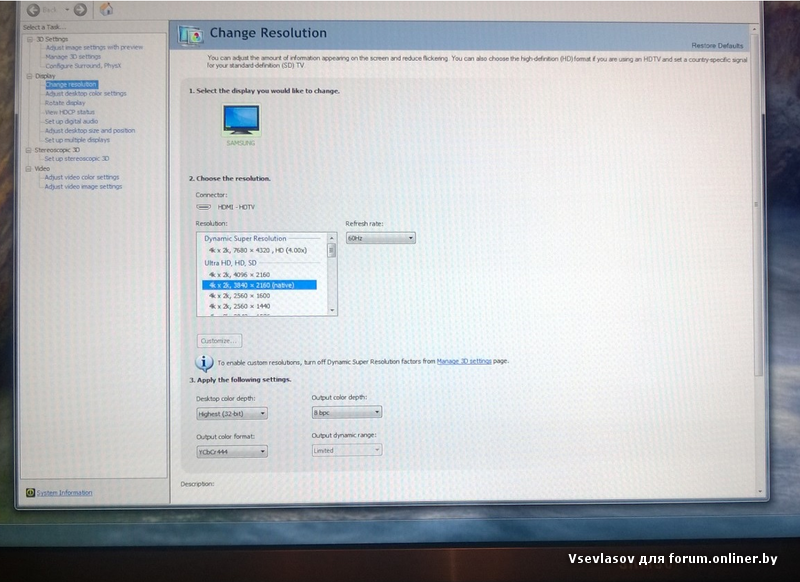Open Adjust desktop size and position
Viewport: 800px width, 582px height.
pos(90,131)
